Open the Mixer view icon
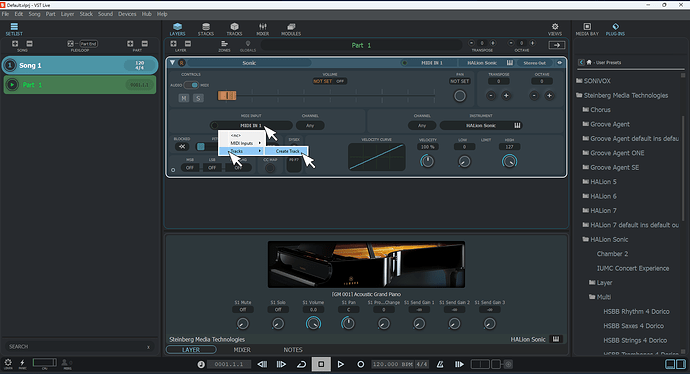 [x=263, y=29]
